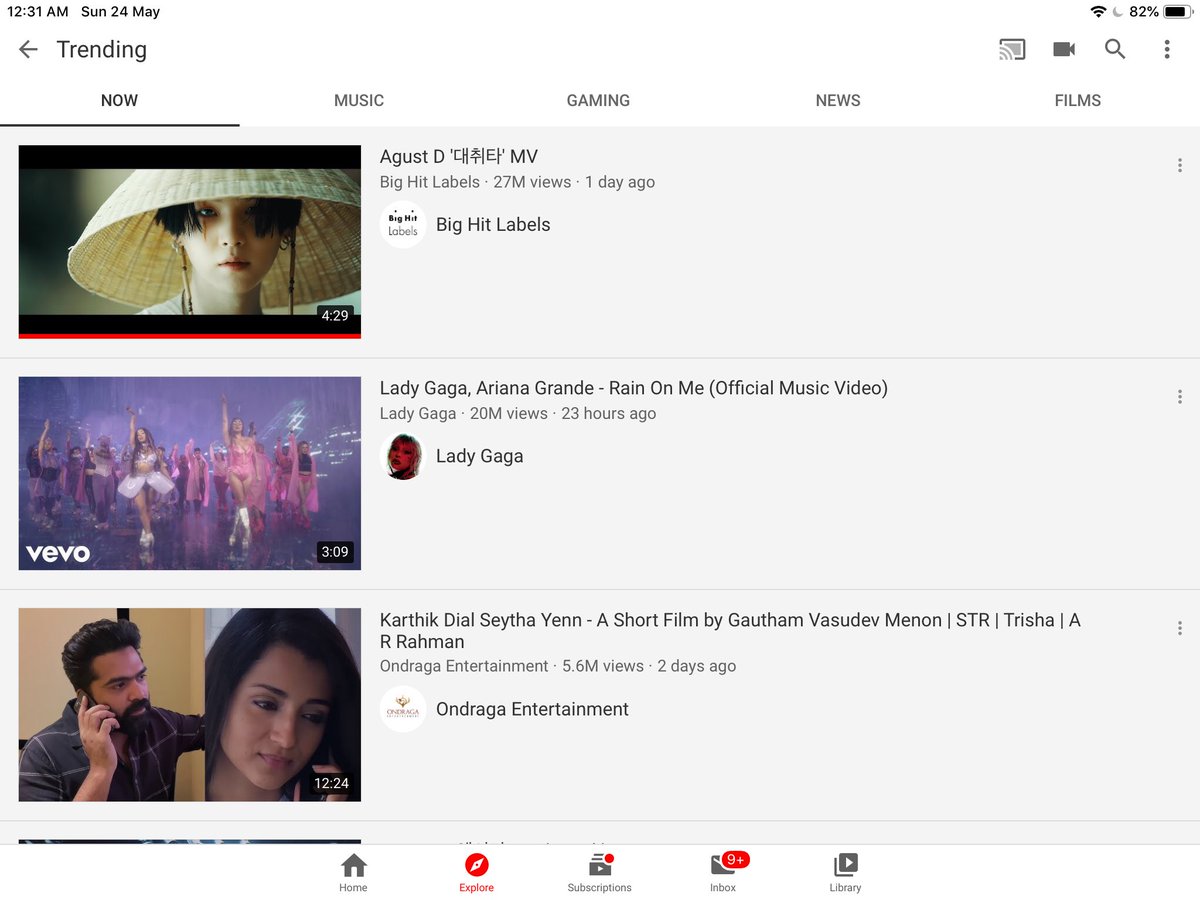
Task: Select the Explore tab in bottom bar
Action: [476, 872]
